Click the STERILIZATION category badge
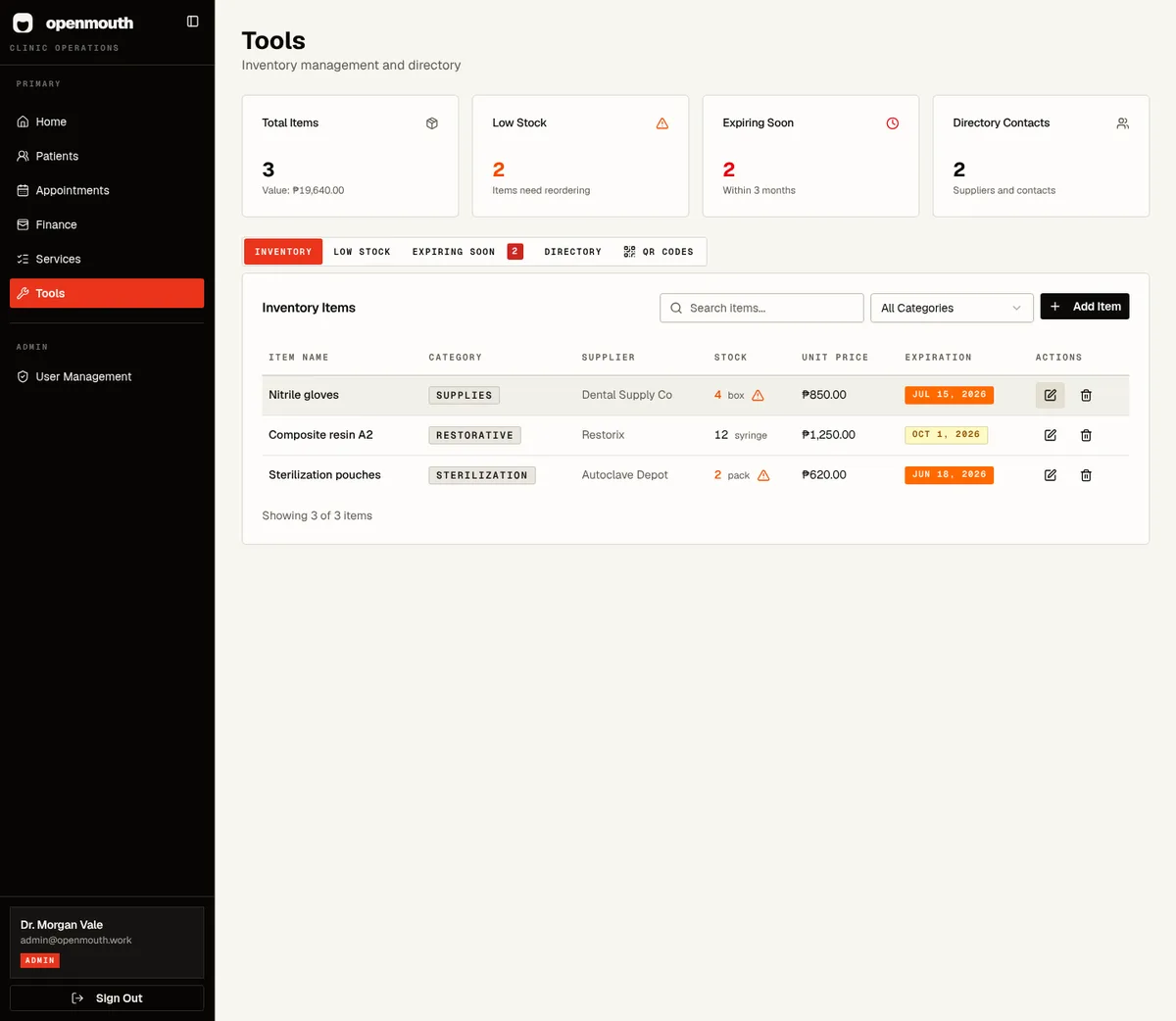The width and height of the screenshot is (1176, 1021). click(482, 475)
